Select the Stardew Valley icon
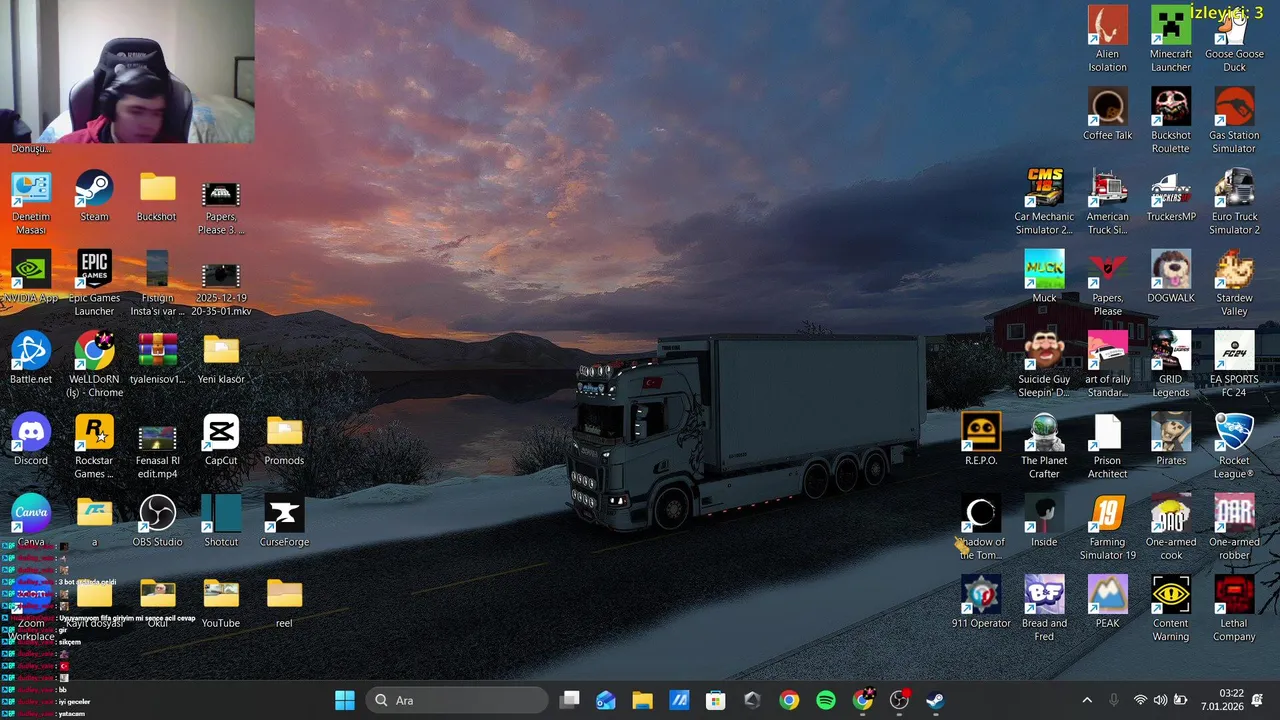 [x=1234, y=283]
